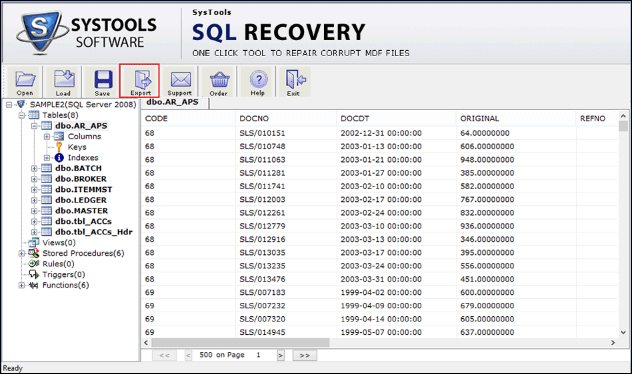The height and width of the screenshot is (374, 632).
Task: Go to the last page with >> button
Action: tap(304, 355)
